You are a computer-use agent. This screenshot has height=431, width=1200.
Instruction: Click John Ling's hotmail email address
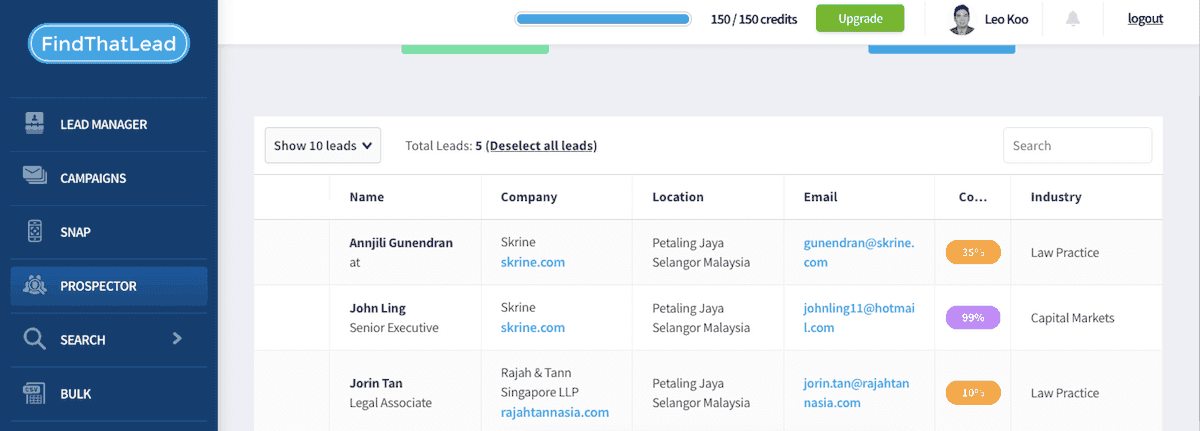click(858, 318)
